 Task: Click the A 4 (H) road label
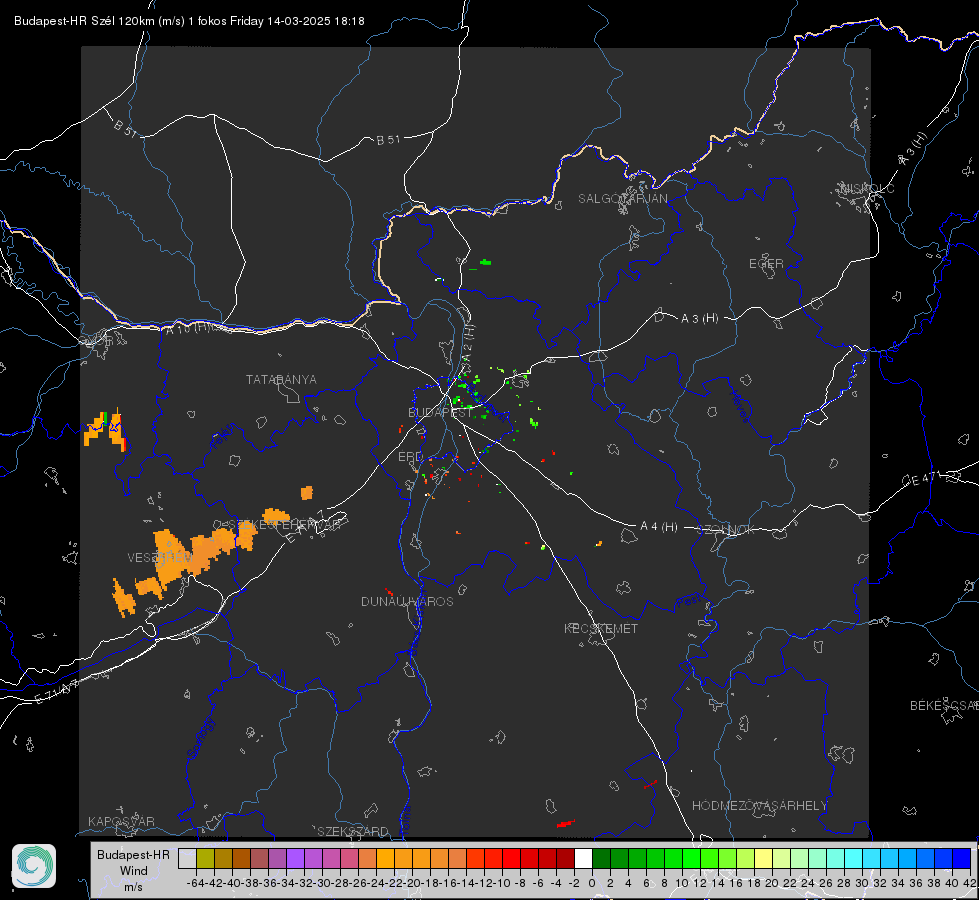click(x=659, y=527)
